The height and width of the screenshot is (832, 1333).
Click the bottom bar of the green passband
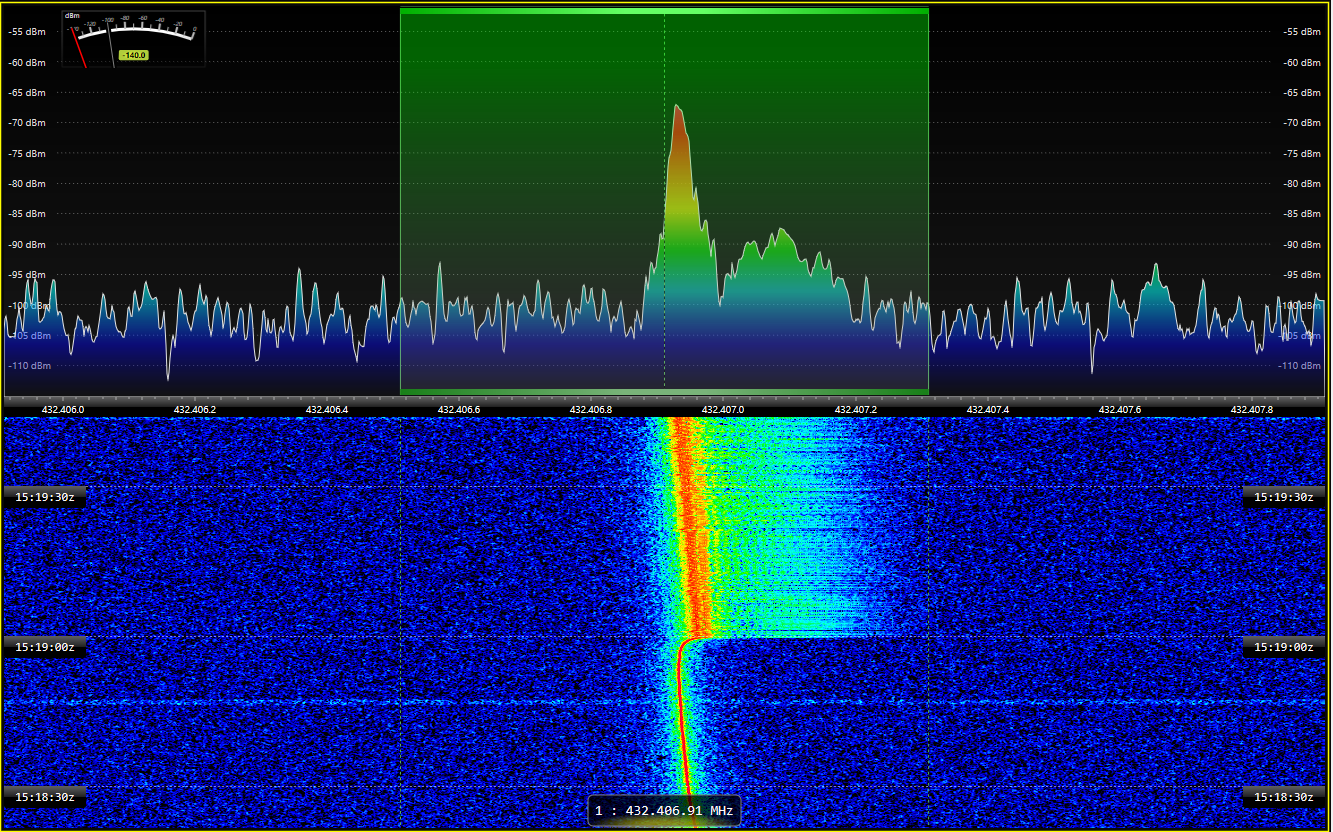point(664,391)
